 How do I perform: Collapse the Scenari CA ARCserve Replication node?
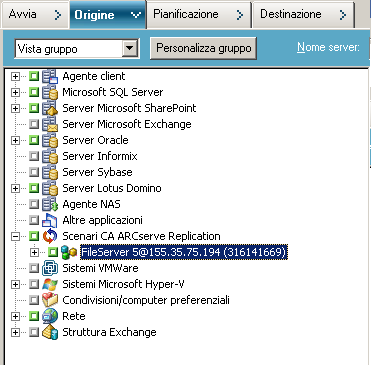tap(15, 236)
